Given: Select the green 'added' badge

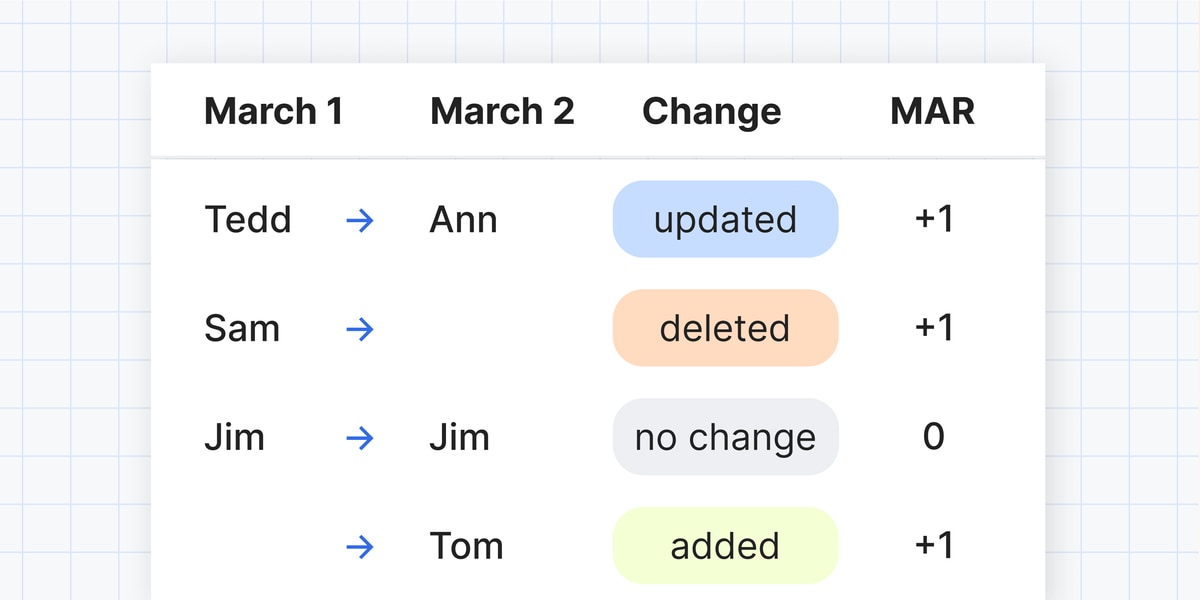Looking at the screenshot, I should pyautogui.click(x=725, y=546).
